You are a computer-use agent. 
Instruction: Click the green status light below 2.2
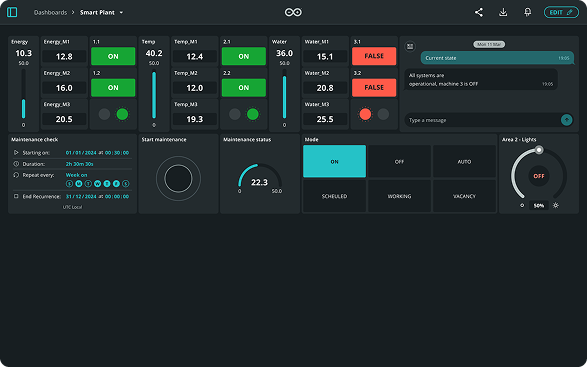pyautogui.click(x=253, y=114)
